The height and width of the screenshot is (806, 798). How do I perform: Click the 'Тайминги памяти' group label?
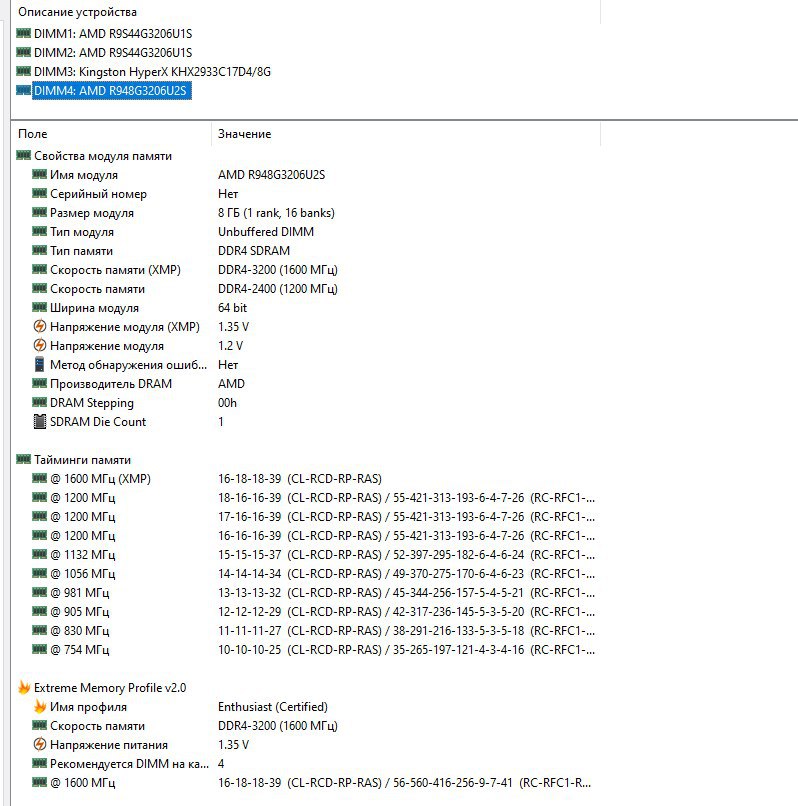82,460
